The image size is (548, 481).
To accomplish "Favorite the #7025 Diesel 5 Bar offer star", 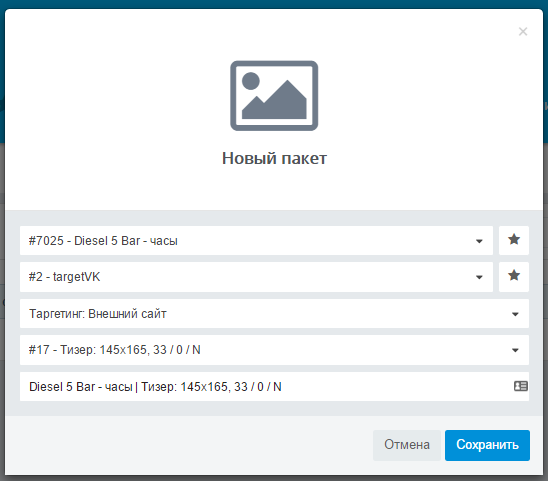I will click(514, 240).
